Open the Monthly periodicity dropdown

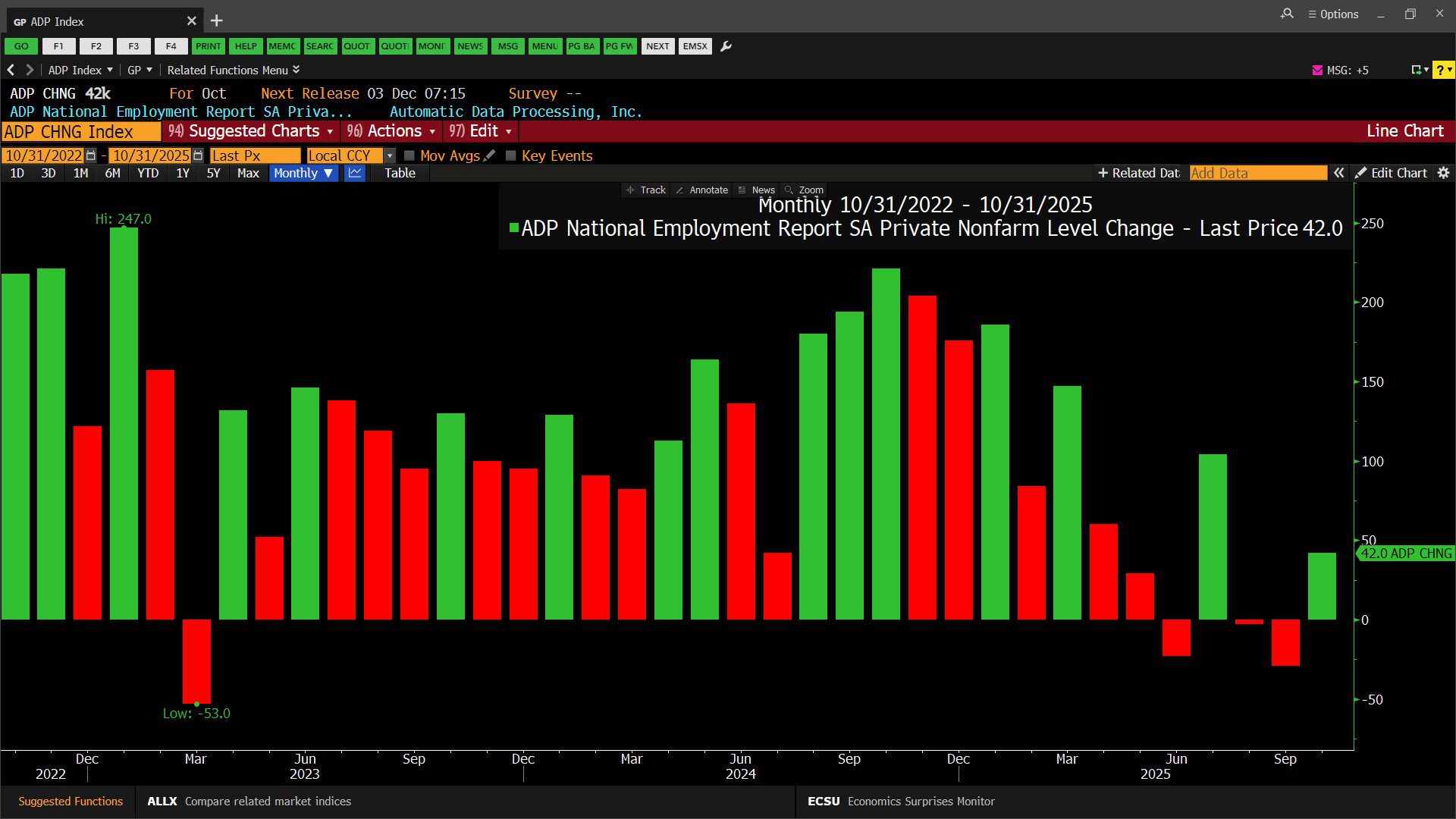tap(303, 173)
